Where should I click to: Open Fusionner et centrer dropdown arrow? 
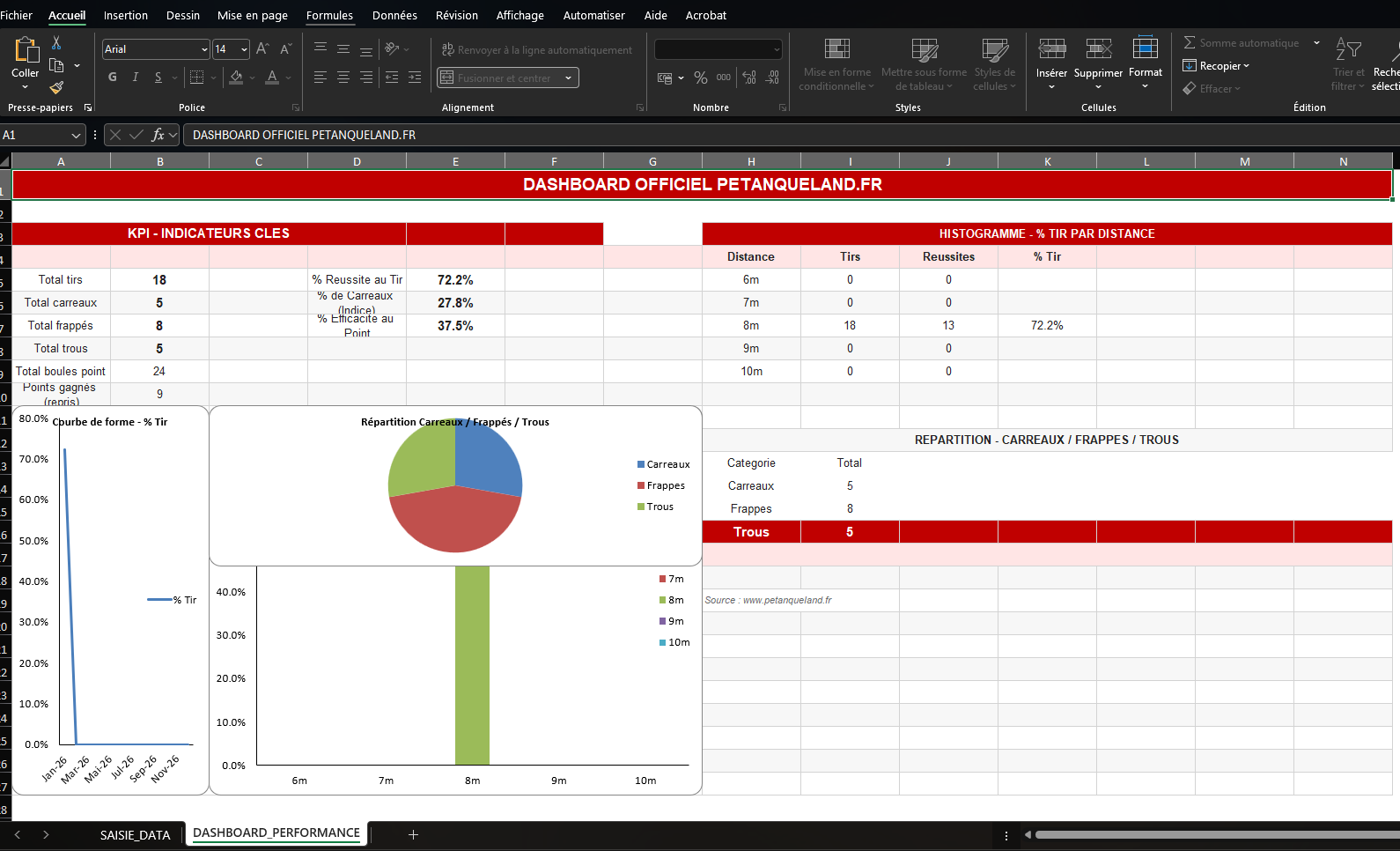click(x=569, y=78)
